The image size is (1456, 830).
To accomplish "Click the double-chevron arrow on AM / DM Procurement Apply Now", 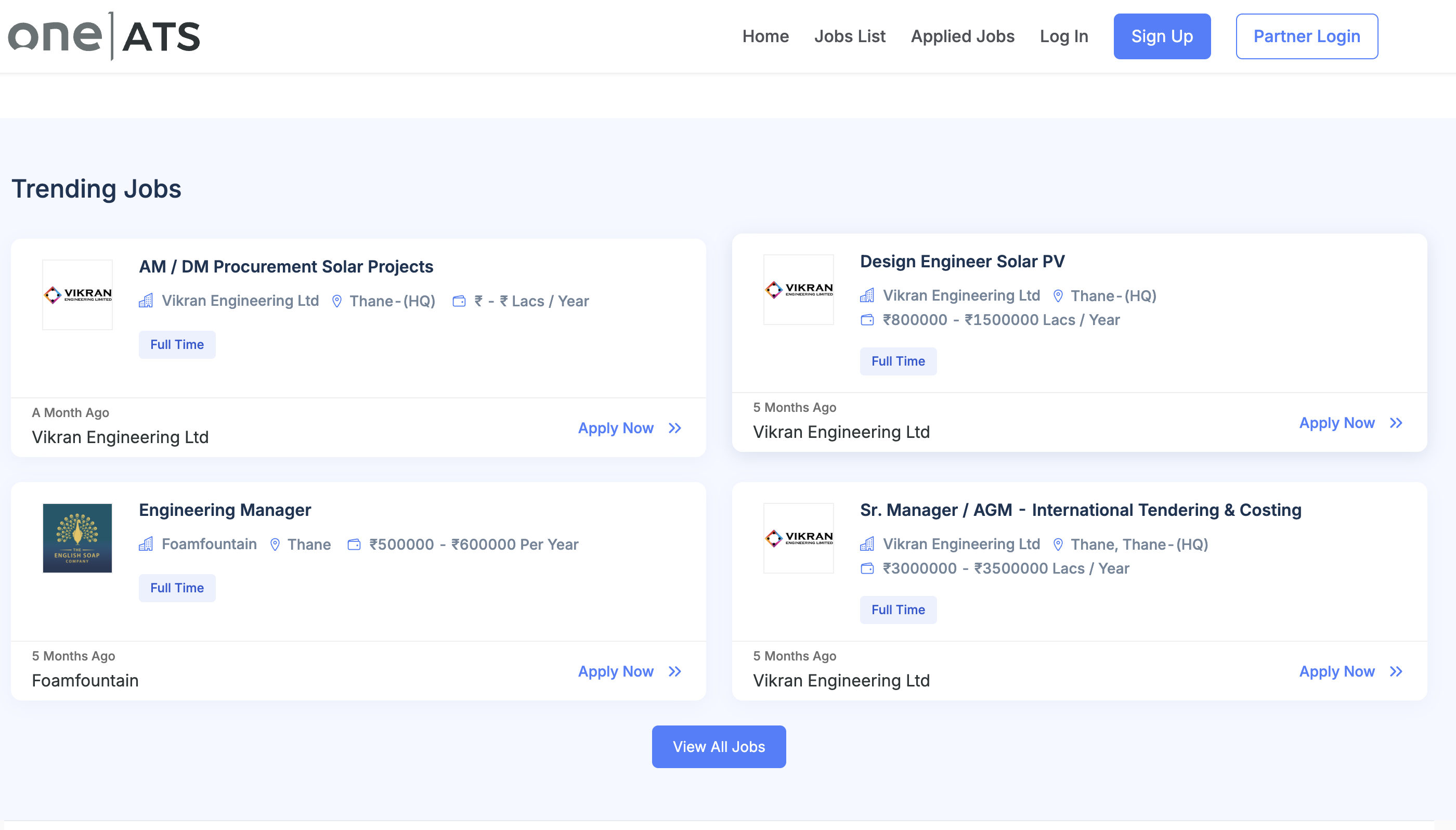I will 675,428.
